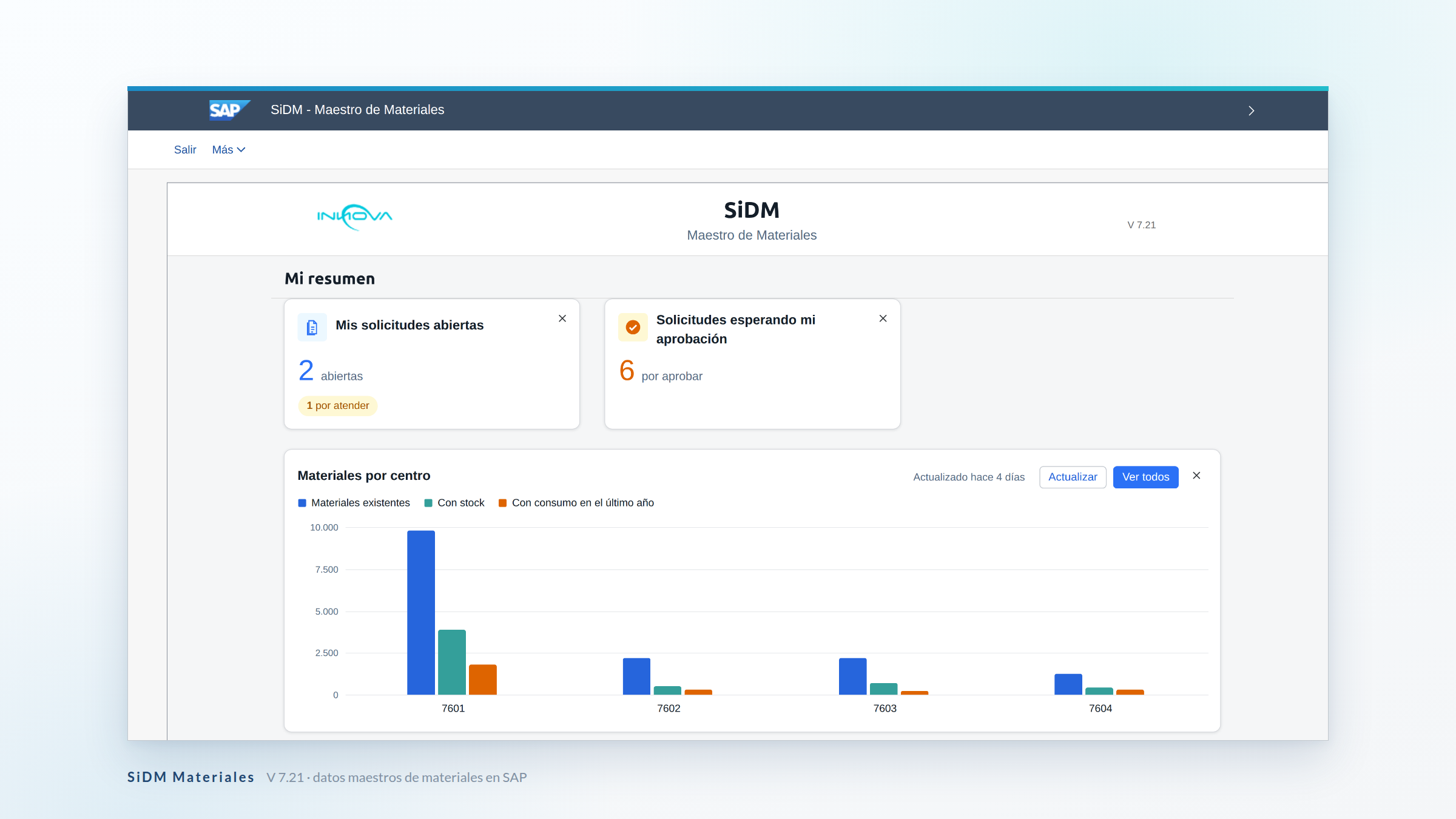This screenshot has width=1456, height=819.
Task: Click blue bar for center 7604
Action: tap(1068, 684)
